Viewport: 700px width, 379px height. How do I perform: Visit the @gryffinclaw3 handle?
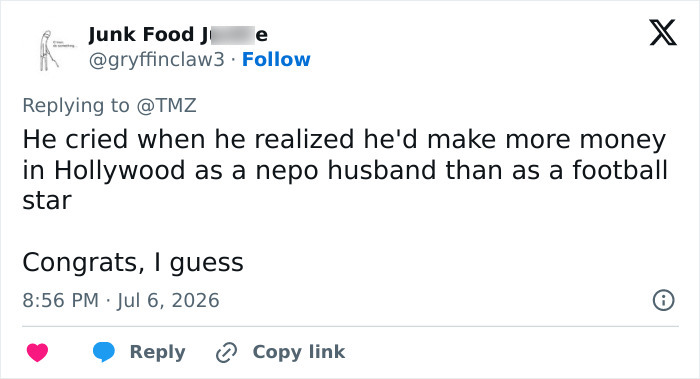point(156,59)
